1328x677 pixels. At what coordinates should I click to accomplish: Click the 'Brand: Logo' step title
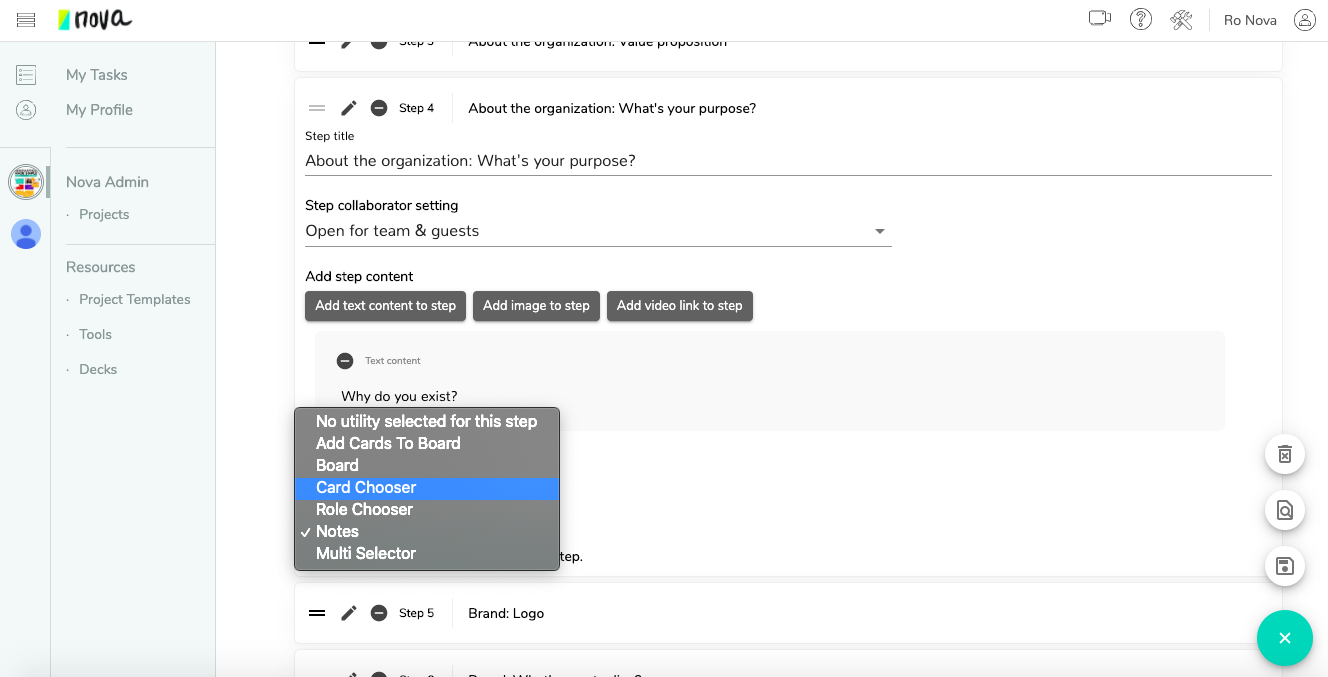(x=506, y=613)
